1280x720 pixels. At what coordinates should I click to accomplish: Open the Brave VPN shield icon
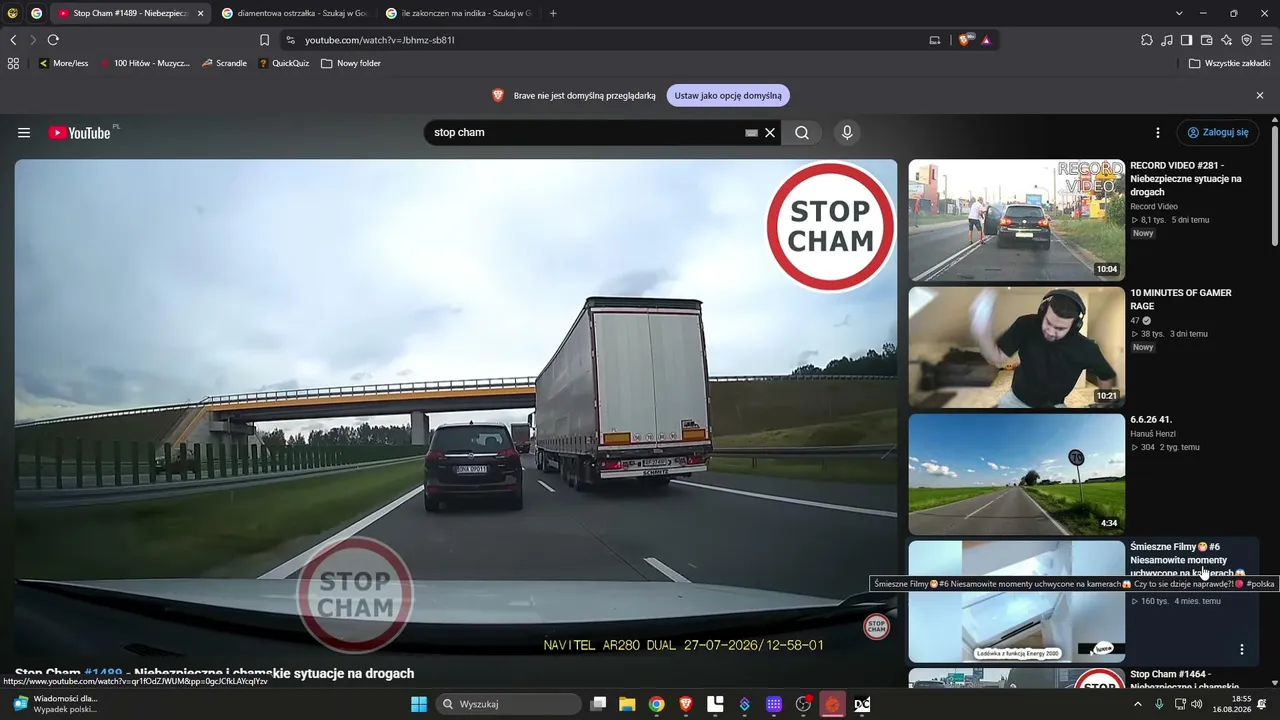pyautogui.click(x=1247, y=40)
